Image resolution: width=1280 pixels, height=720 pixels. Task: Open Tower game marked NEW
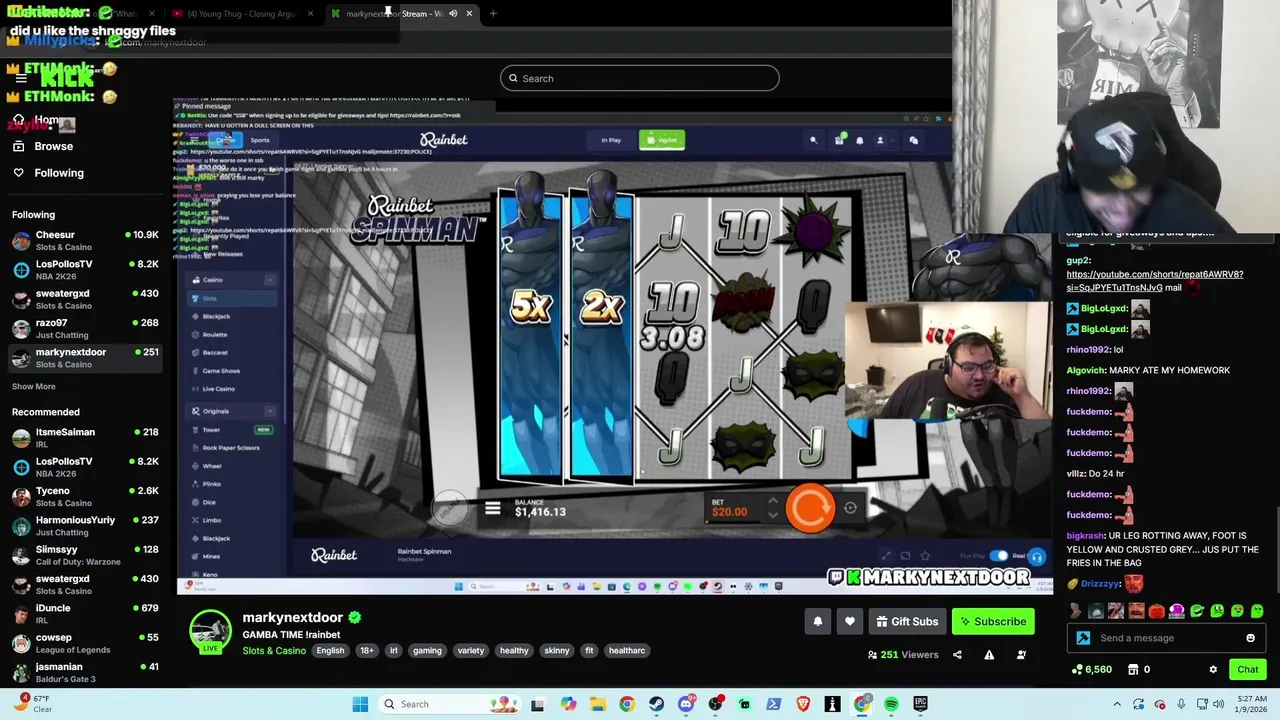[x=230, y=430]
